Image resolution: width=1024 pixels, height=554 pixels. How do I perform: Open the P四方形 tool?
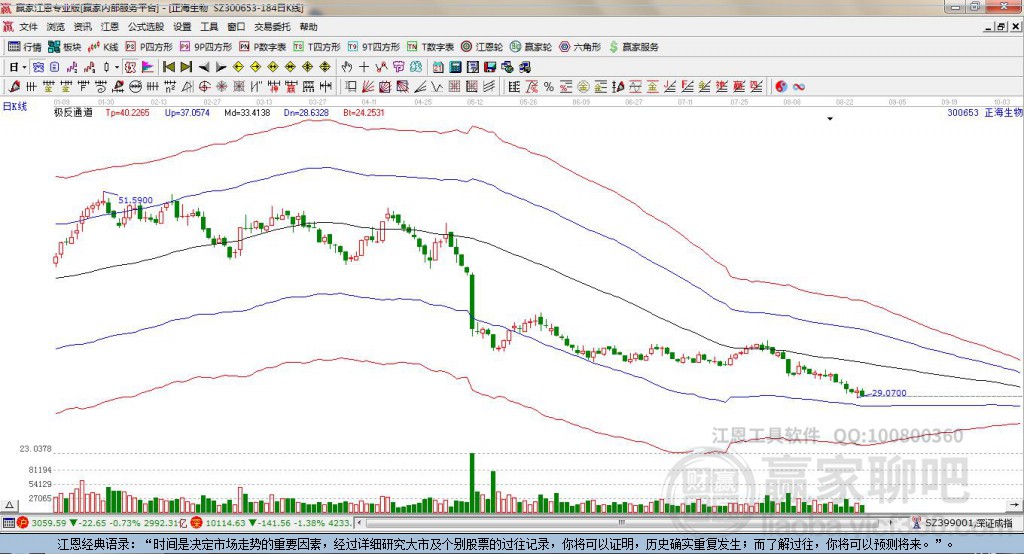149,47
